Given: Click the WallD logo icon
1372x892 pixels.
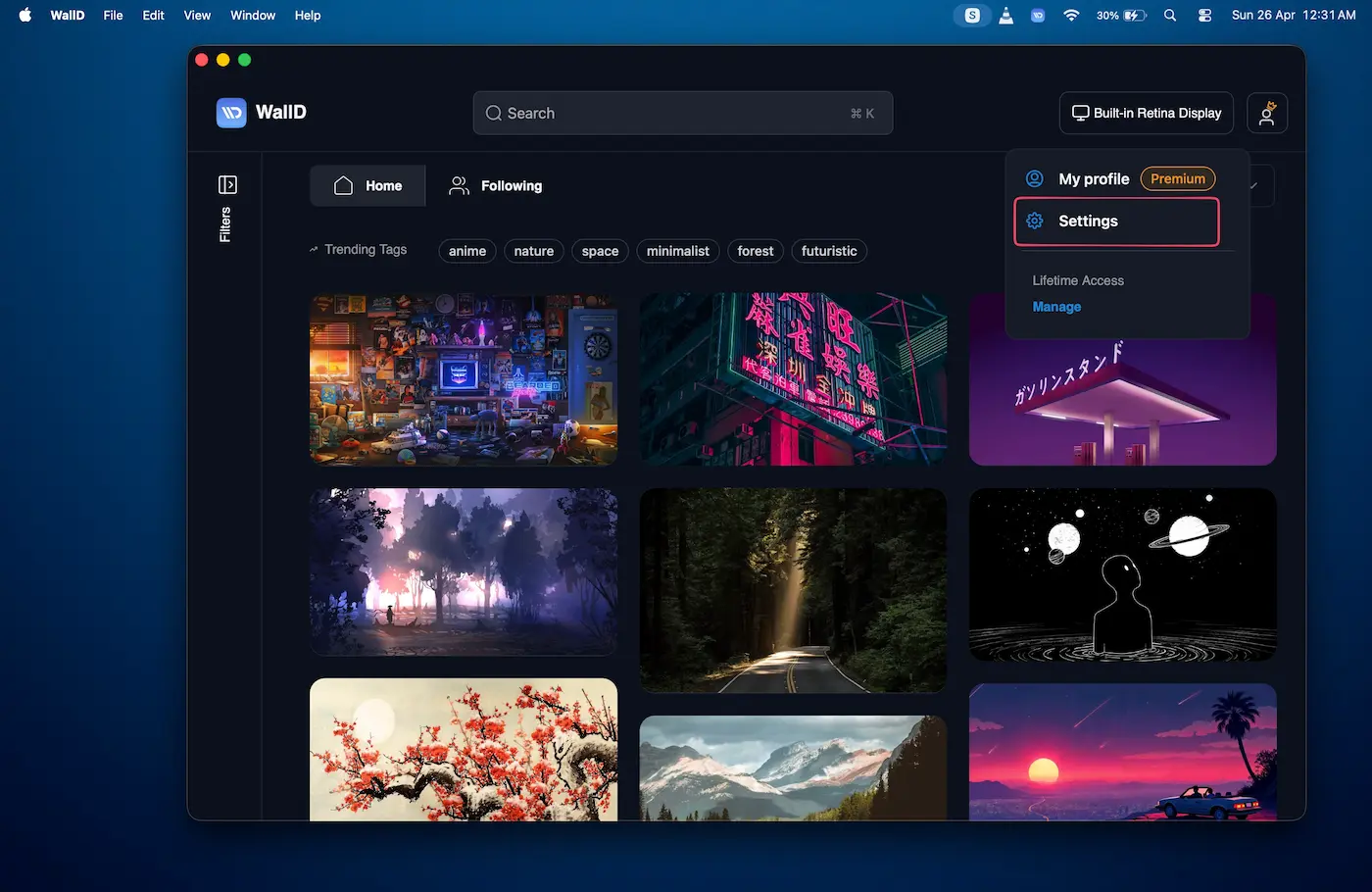Looking at the screenshot, I should tap(231, 113).
